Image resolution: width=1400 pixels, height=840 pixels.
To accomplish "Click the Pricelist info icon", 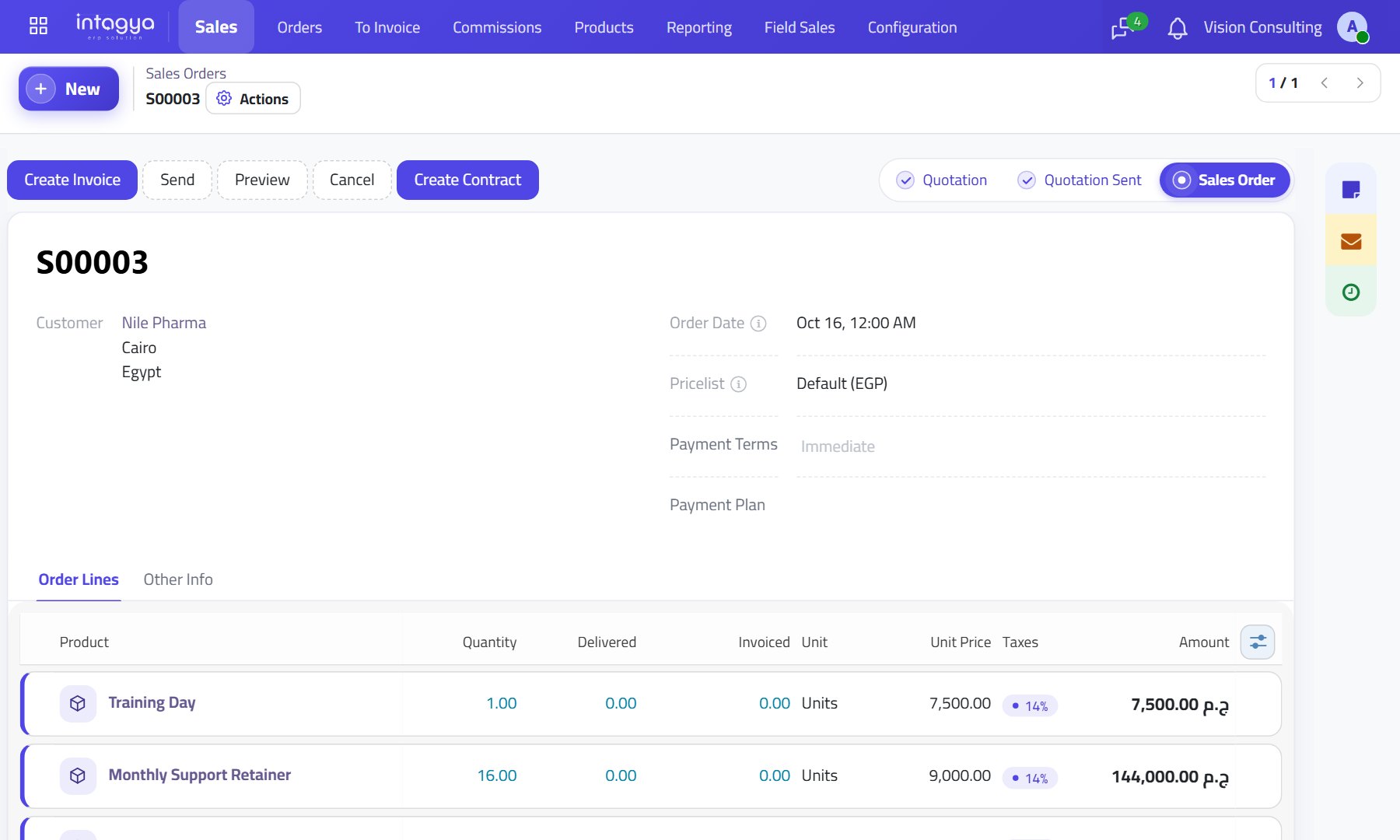I will [738, 384].
